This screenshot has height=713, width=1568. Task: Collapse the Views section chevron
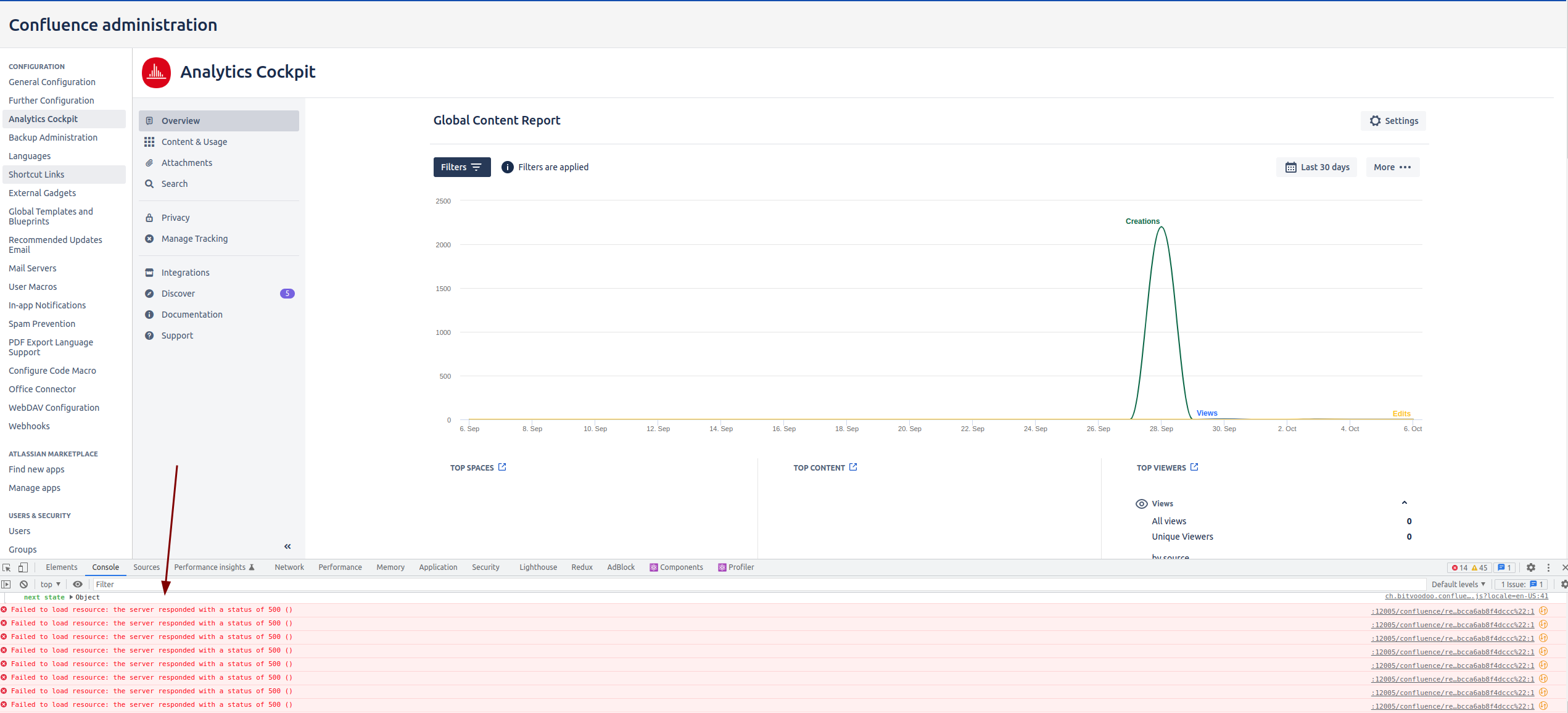(1405, 503)
